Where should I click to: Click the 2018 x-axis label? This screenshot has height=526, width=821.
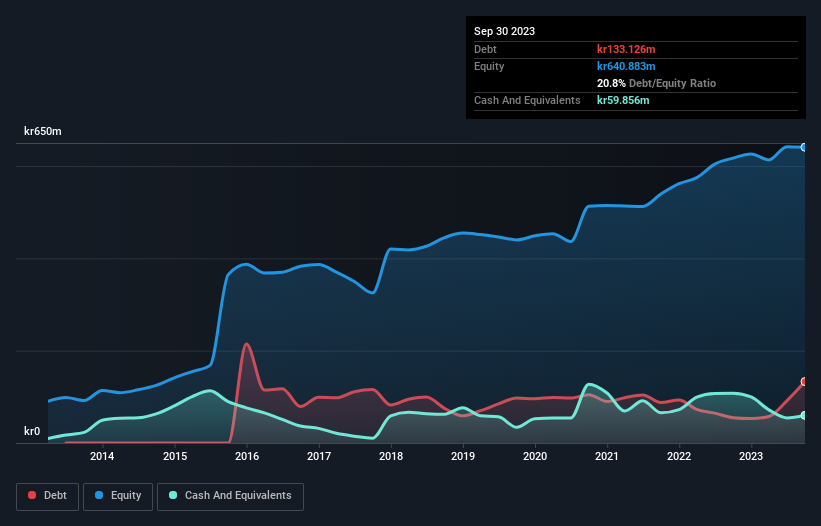click(391, 456)
